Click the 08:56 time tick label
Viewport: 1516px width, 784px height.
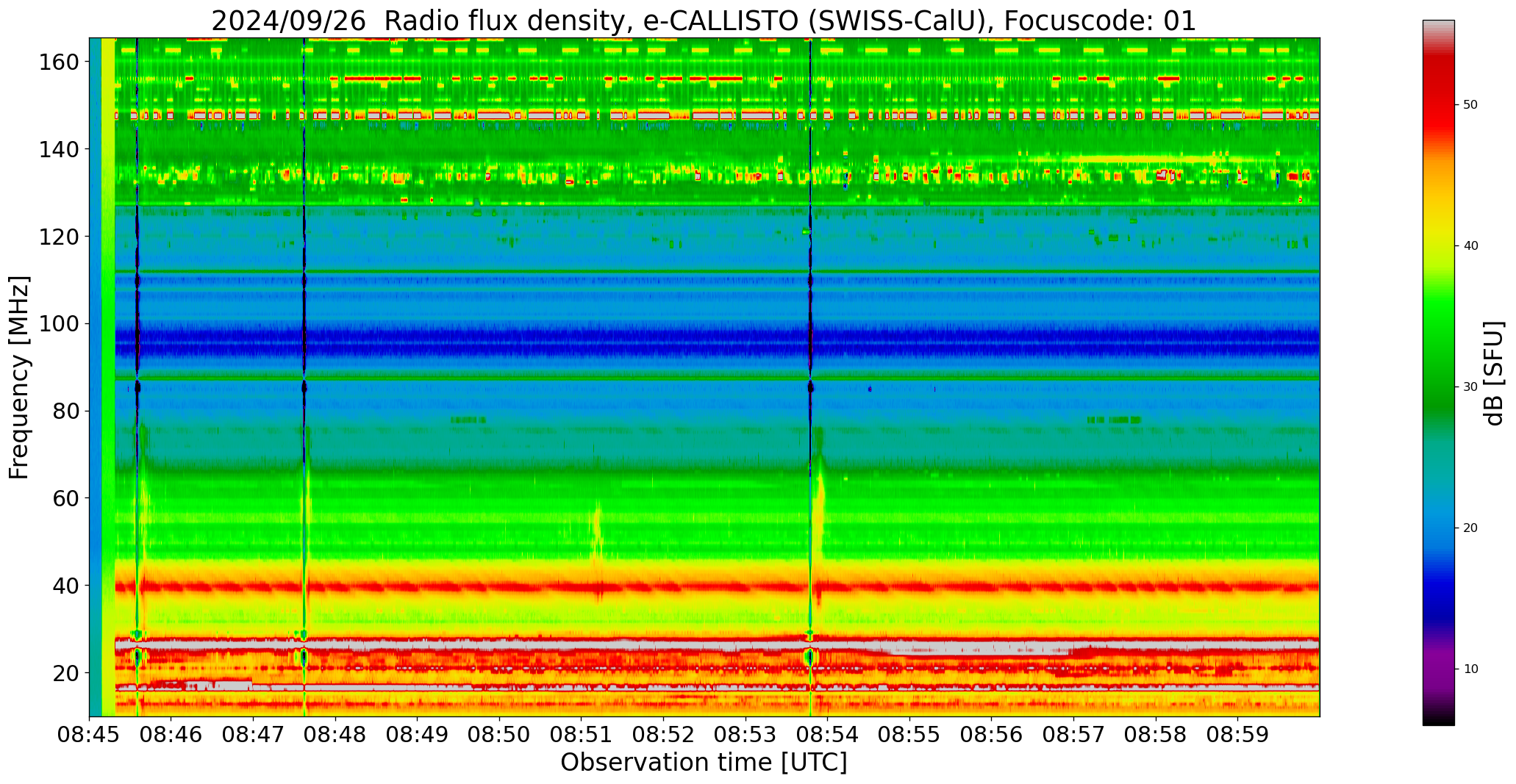click(991, 734)
